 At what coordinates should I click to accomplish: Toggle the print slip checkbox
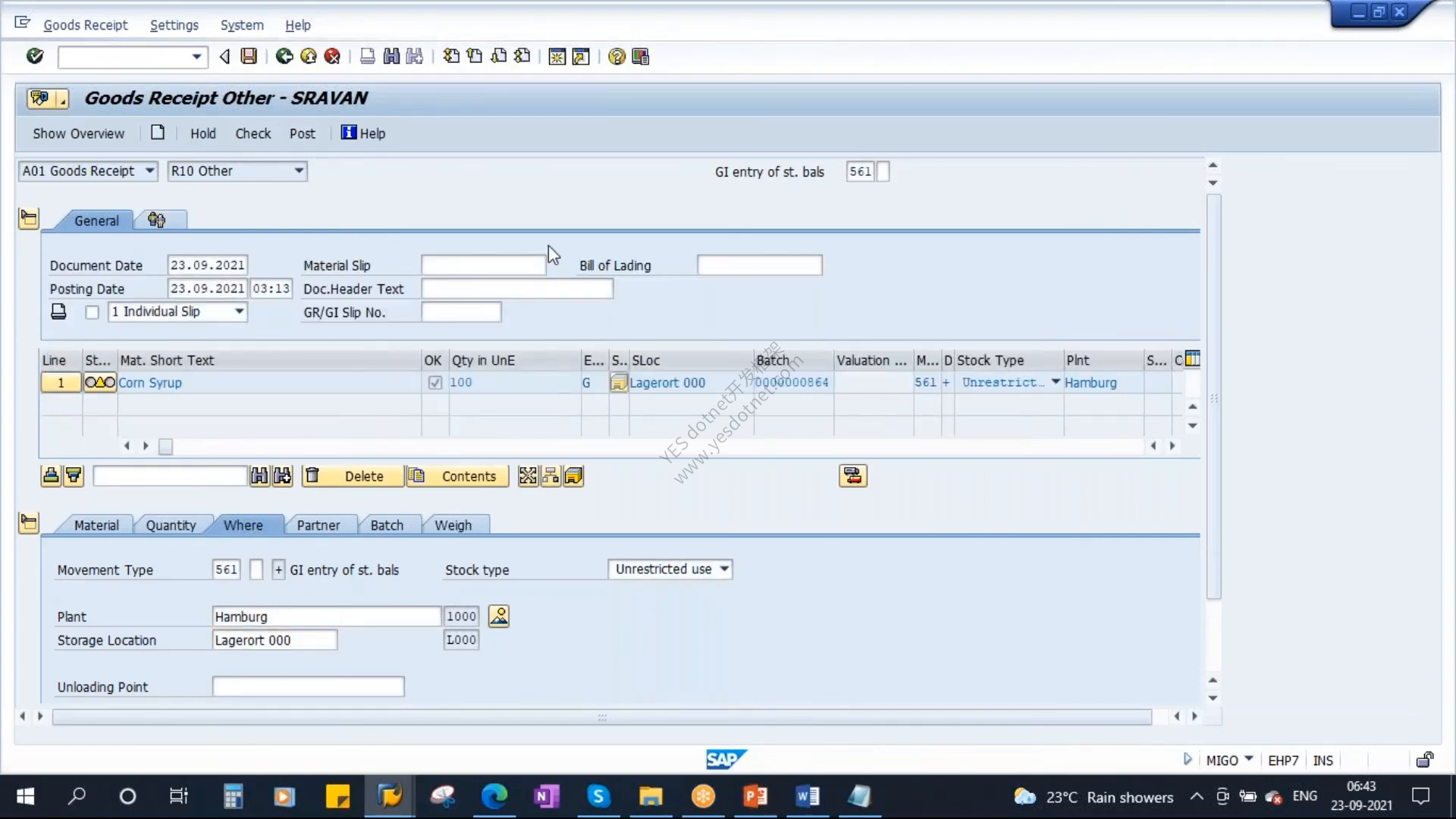pyautogui.click(x=93, y=312)
